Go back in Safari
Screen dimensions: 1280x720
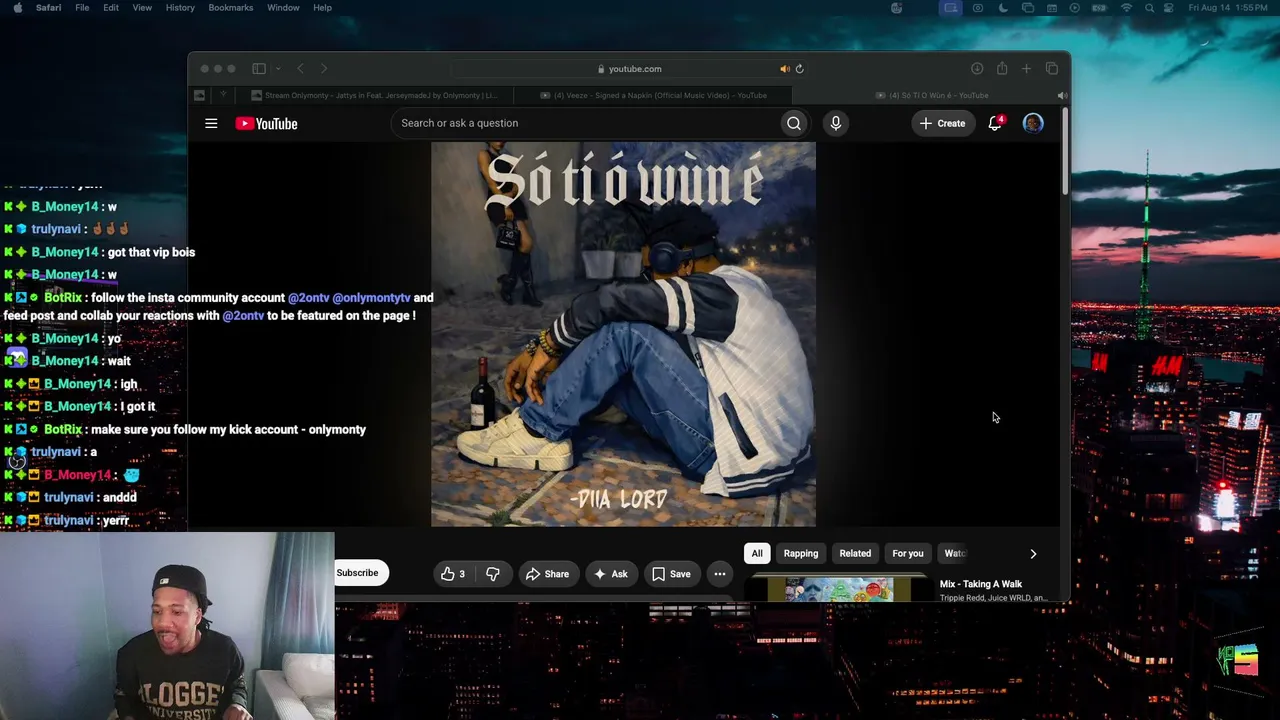300,69
